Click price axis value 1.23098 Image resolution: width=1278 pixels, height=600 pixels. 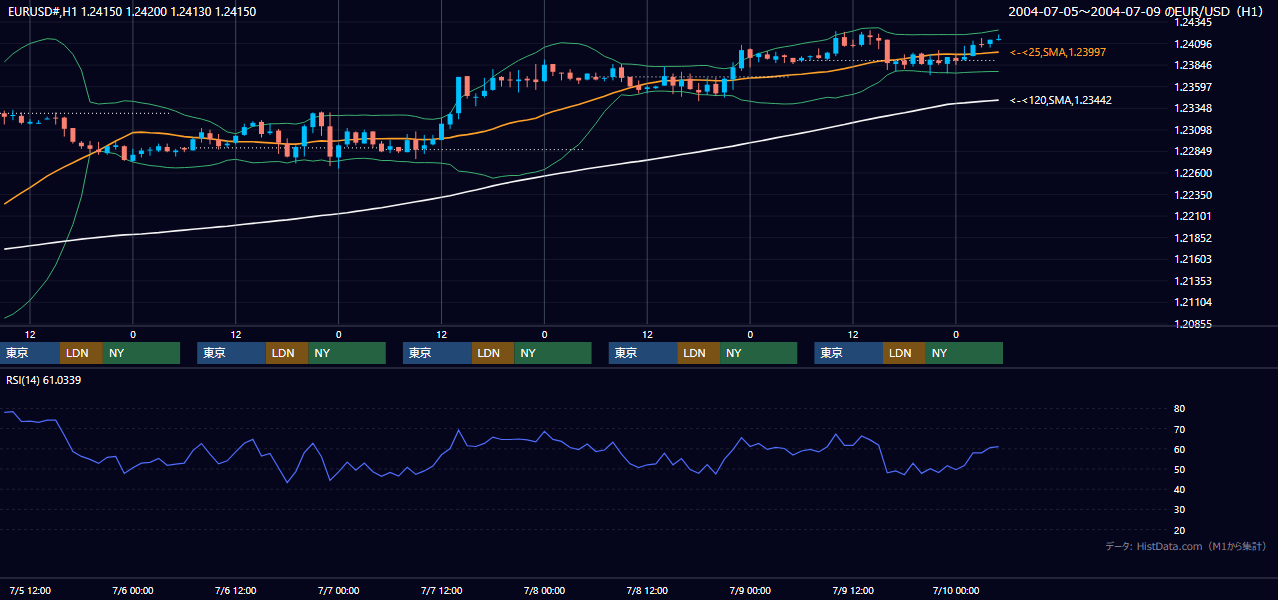(1193, 130)
